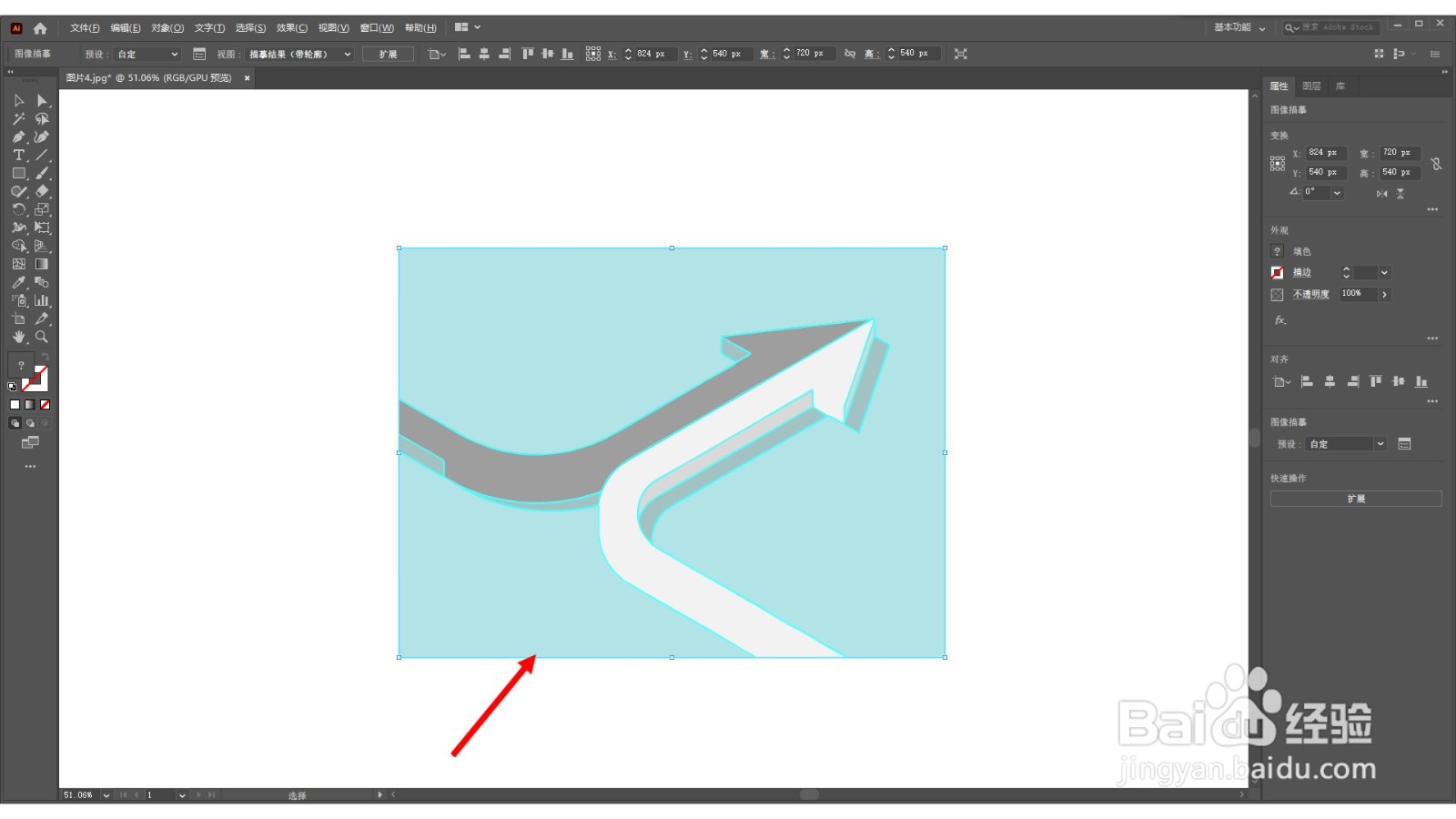Open the 效果 (Effect) menu

coord(291,28)
